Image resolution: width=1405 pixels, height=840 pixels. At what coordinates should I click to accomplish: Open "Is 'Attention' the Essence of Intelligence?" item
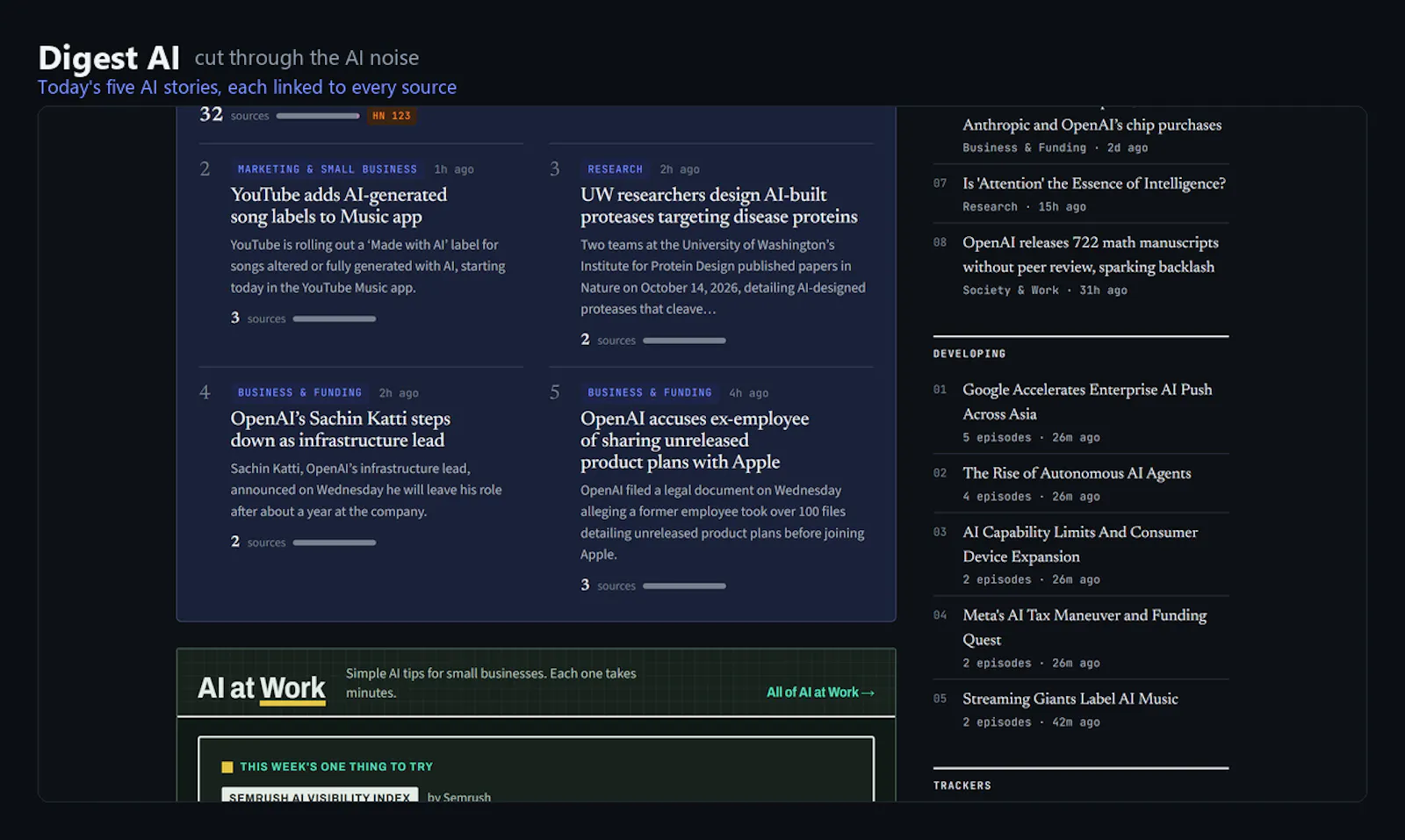(x=1094, y=183)
